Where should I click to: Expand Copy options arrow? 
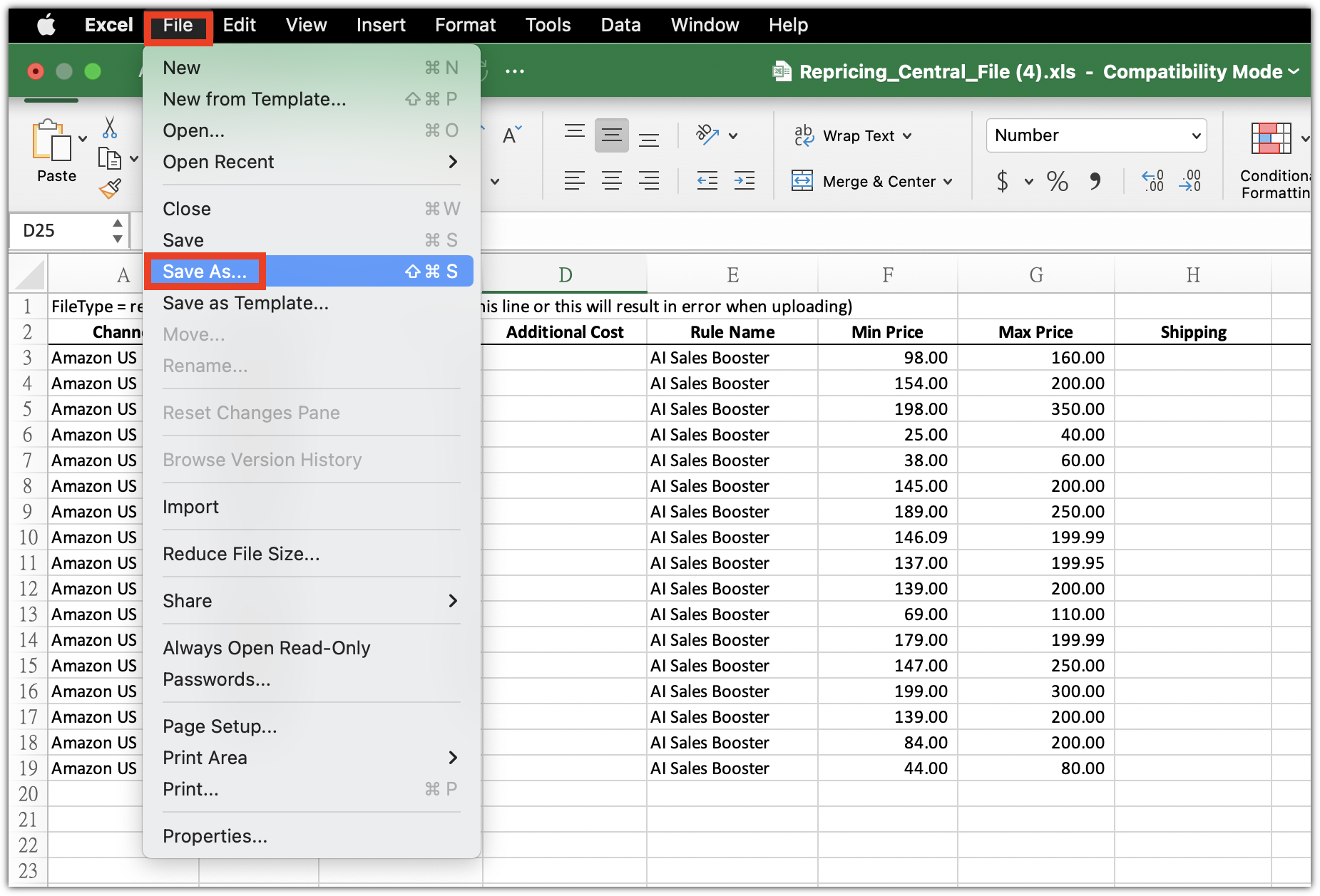tap(133, 158)
